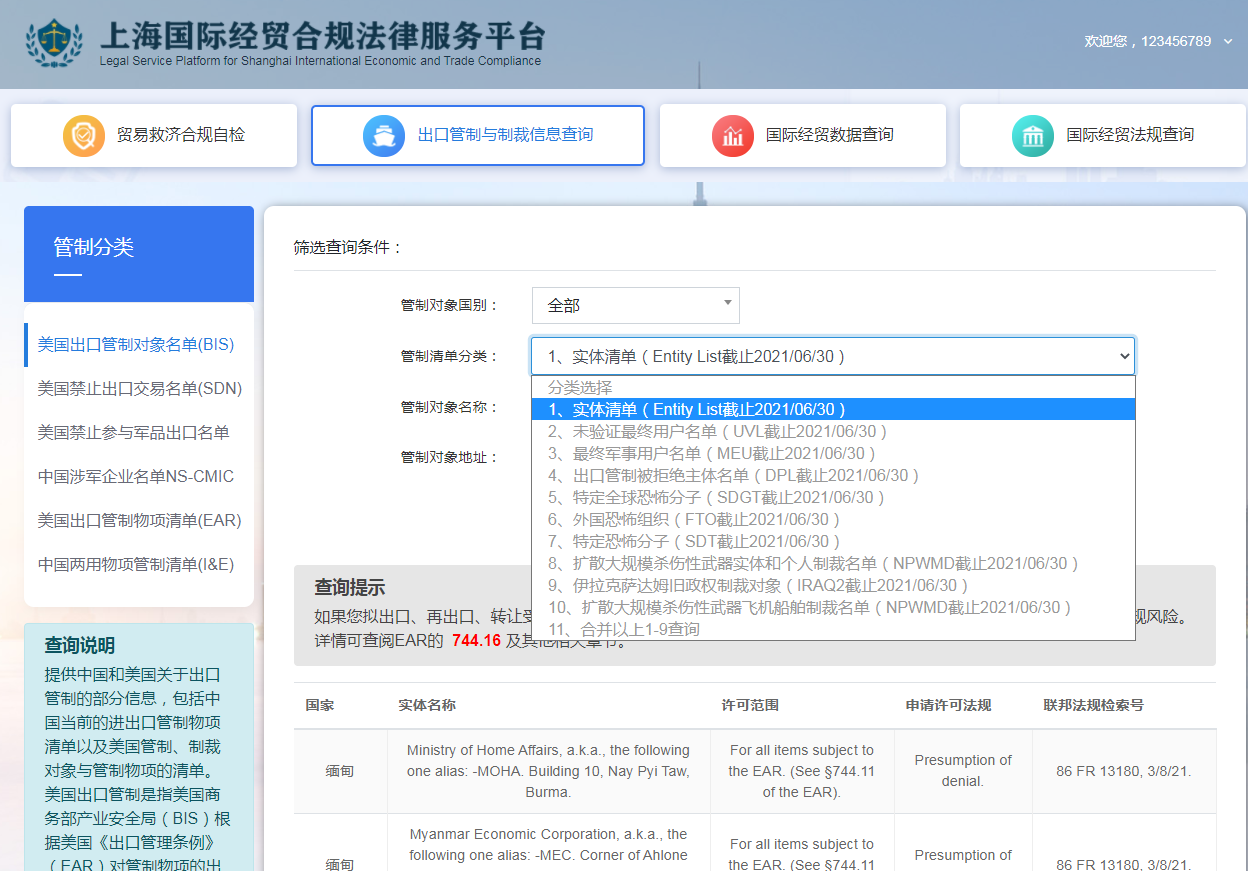Image resolution: width=1248 pixels, height=871 pixels.
Task: Click the Myanmar Economic Corporation entity cell
Action: pyautogui.click(x=548, y=845)
